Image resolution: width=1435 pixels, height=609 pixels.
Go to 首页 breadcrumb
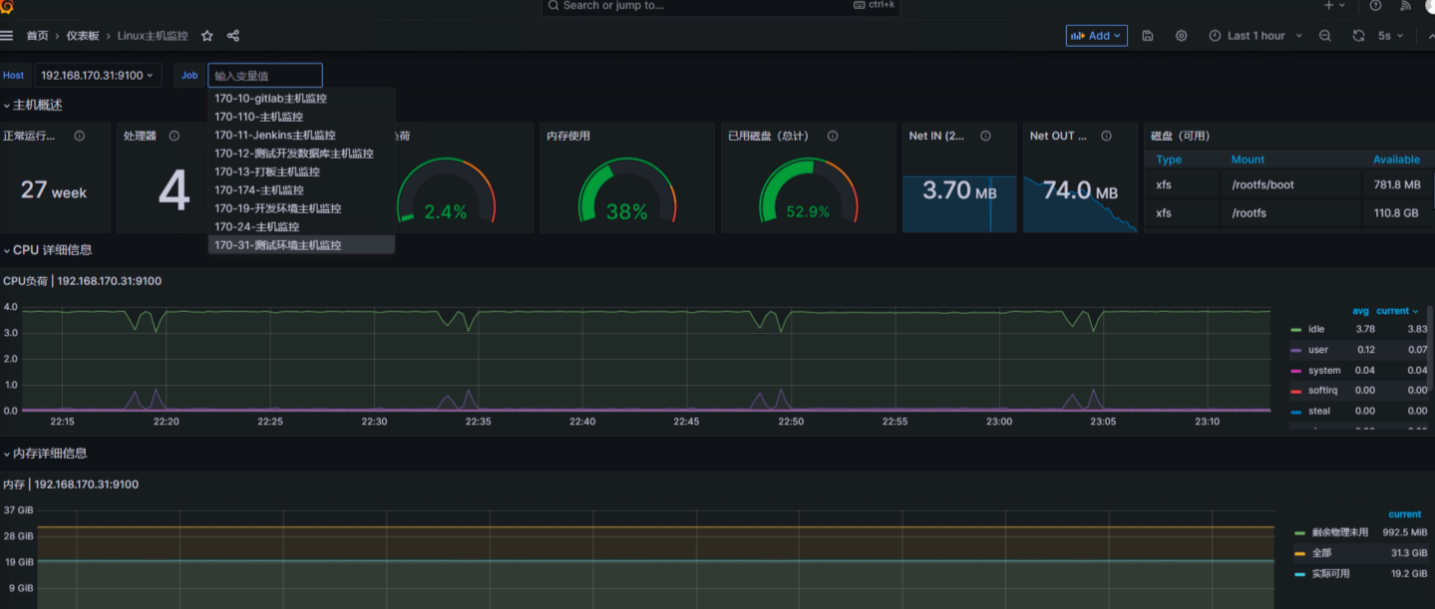[37, 36]
